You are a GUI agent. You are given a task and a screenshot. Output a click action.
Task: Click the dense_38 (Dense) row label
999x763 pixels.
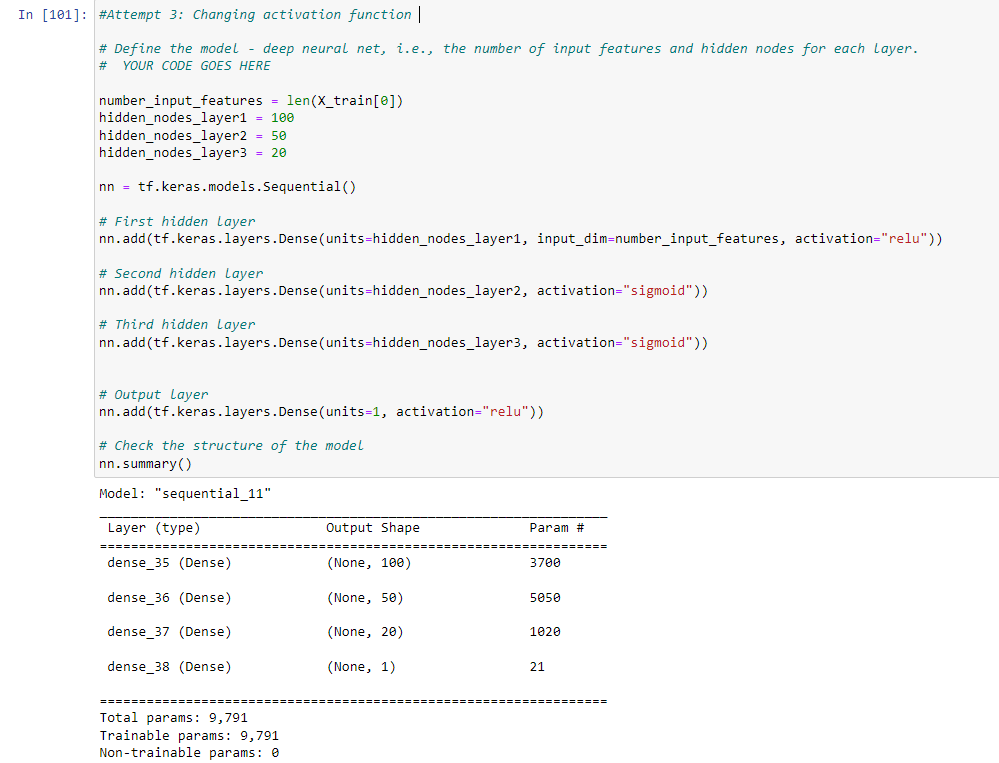coord(169,667)
